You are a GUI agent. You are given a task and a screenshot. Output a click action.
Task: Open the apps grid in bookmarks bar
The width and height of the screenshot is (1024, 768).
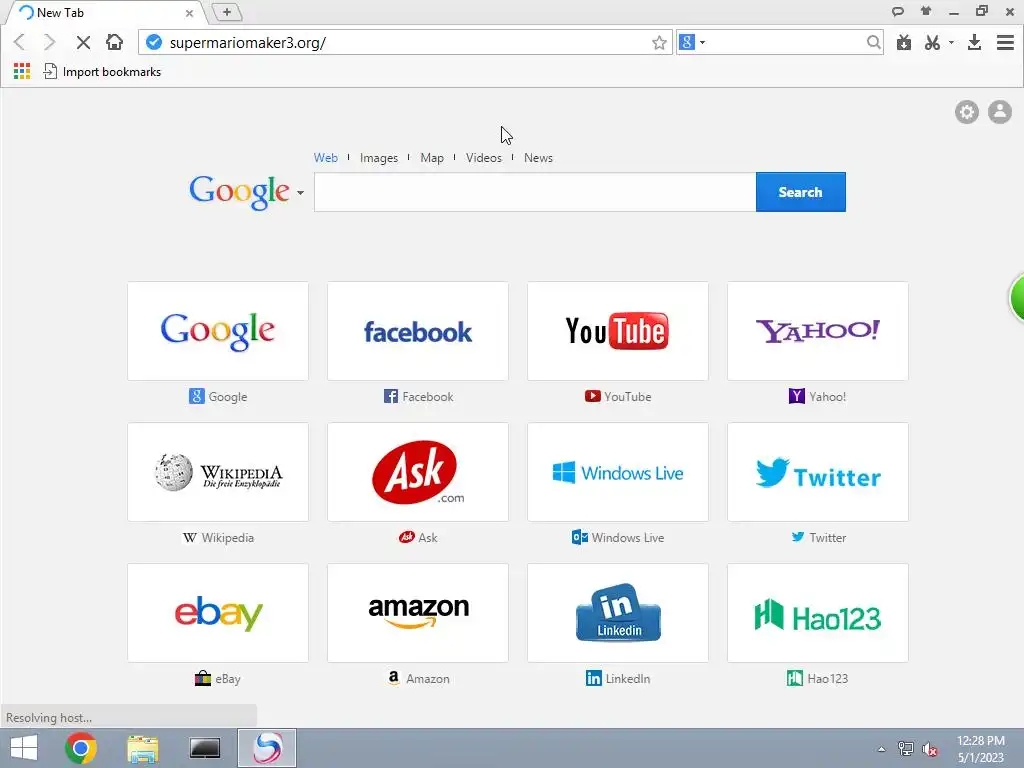[22, 71]
